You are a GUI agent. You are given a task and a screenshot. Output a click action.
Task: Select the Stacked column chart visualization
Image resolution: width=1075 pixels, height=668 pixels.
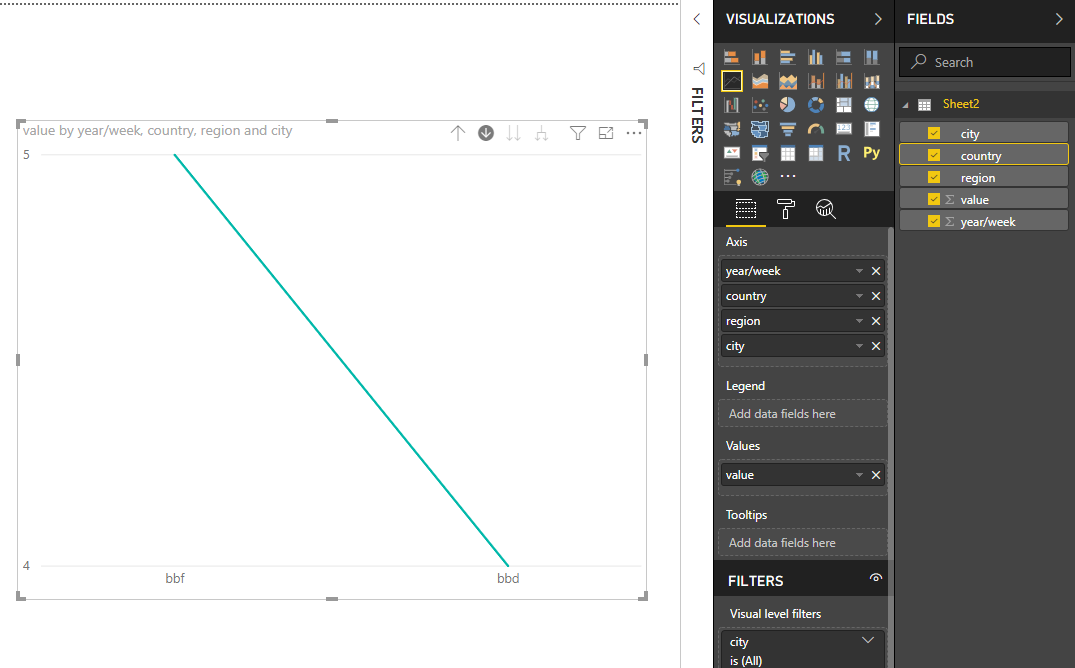(760, 57)
